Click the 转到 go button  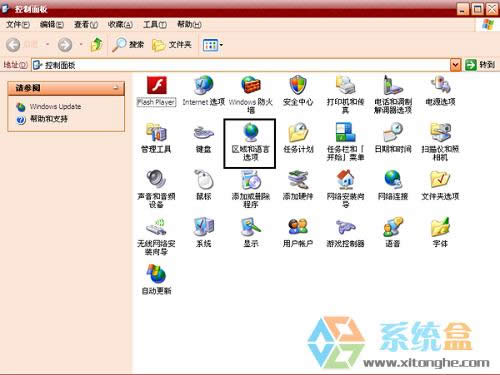click(x=480, y=65)
